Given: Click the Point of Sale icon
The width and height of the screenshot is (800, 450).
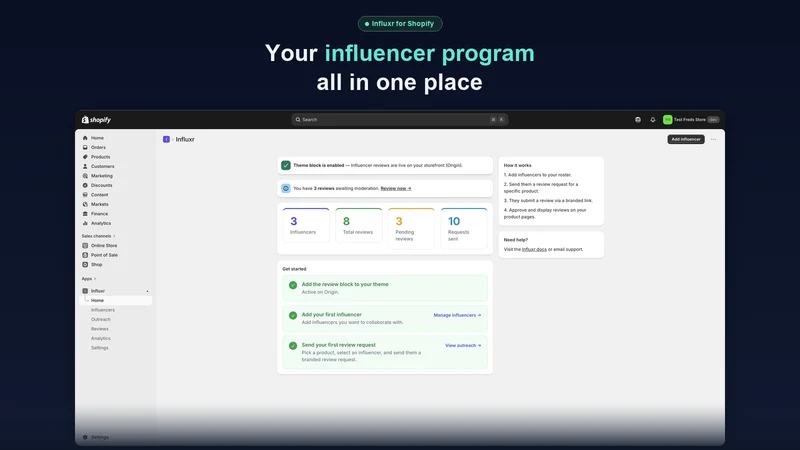Looking at the screenshot, I should point(85,255).
